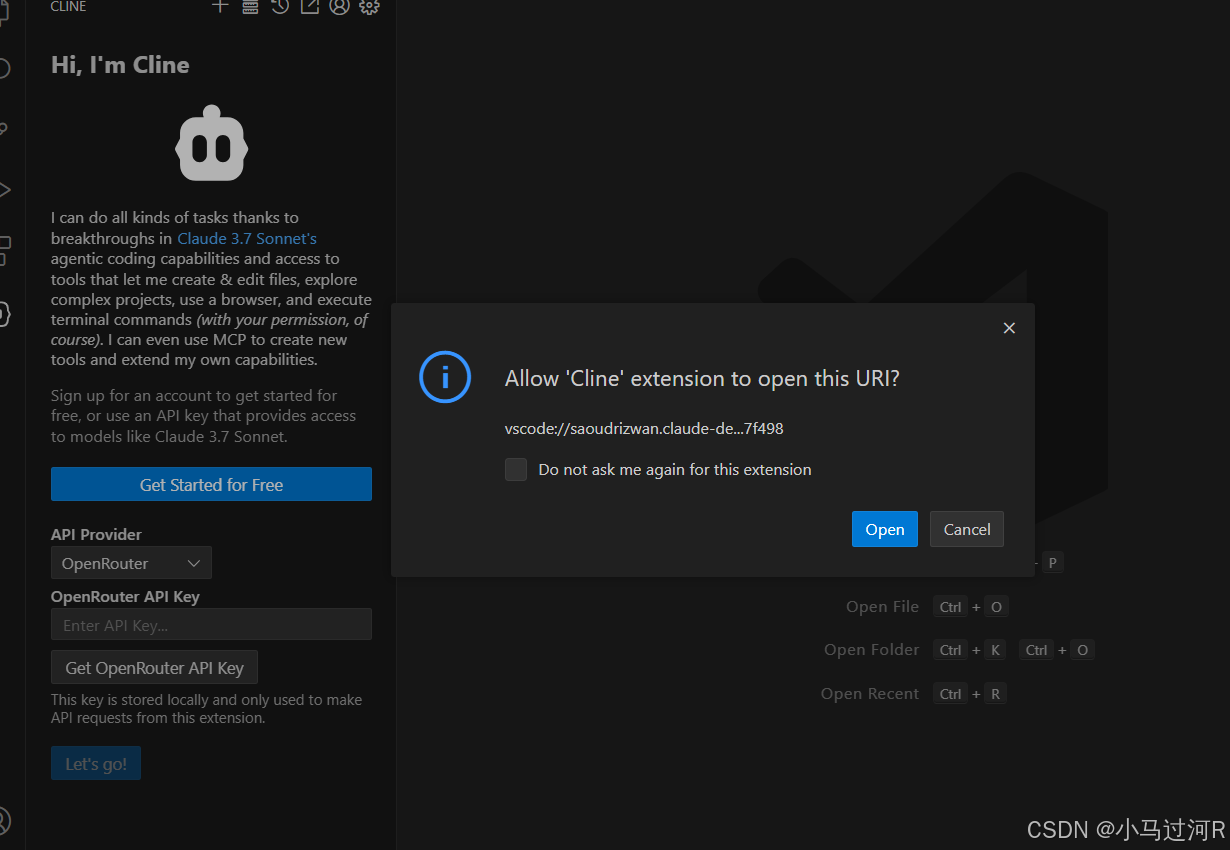Viewport: 1230px width, 850px height.
Task: Cancel the open URI dialog
Action: click(x=967, y=529)
